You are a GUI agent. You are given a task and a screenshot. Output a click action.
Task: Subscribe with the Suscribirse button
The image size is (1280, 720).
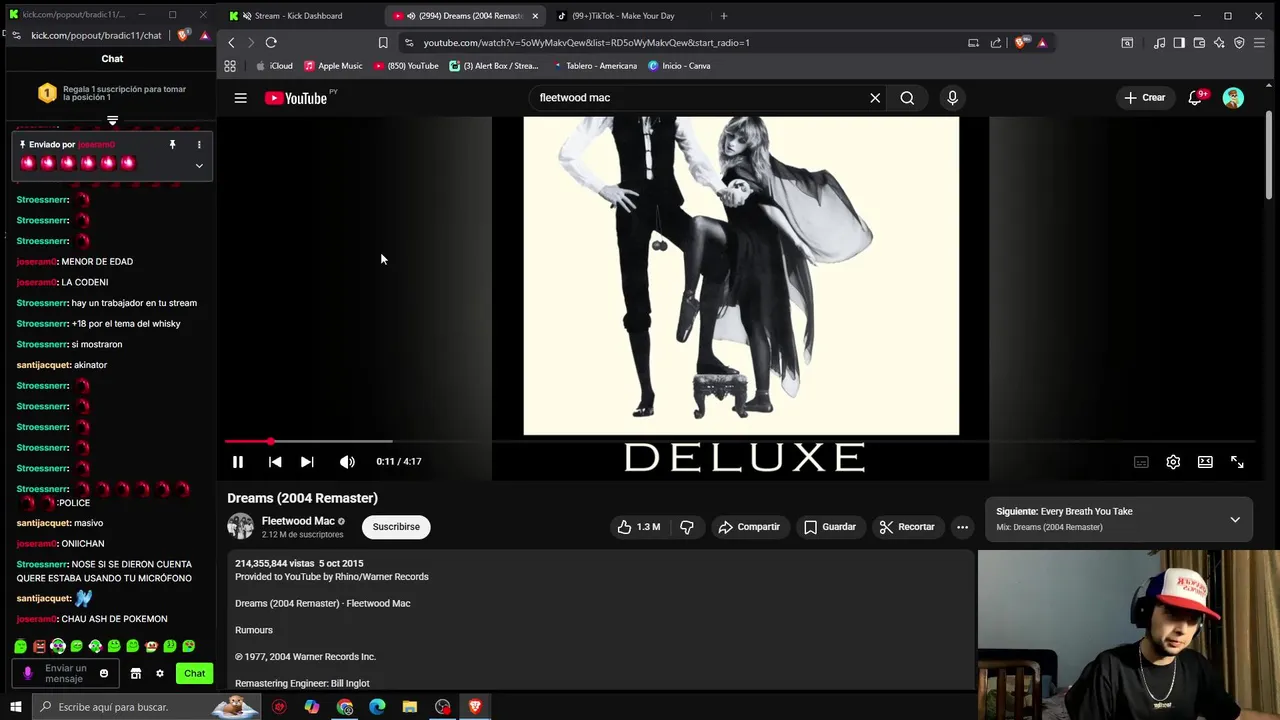pos(396,527)
